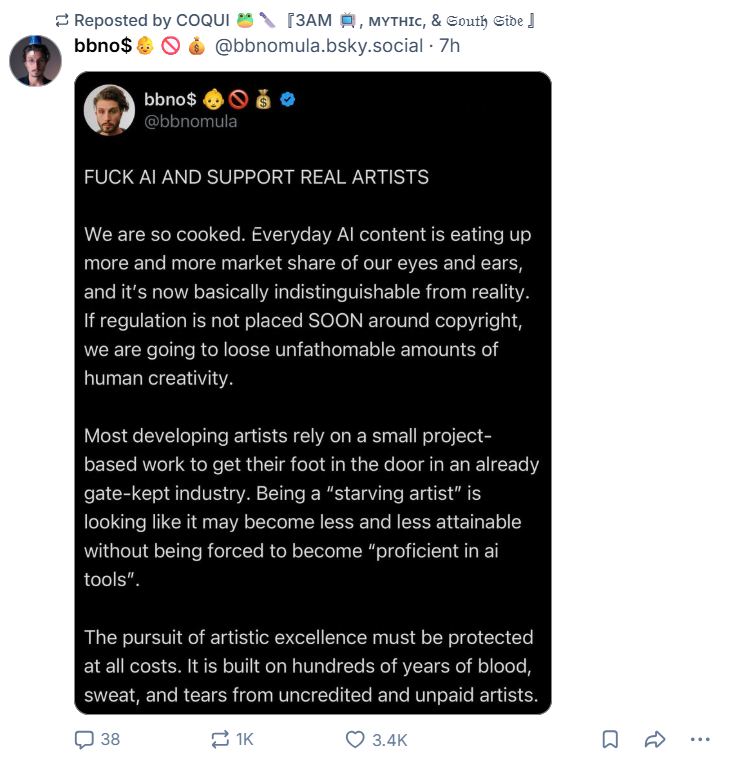Image resolution: width=736 pixels, height=760 pixels.
Task: Click the @bbnomula handle inside the image
Action: tap(191, 121)
